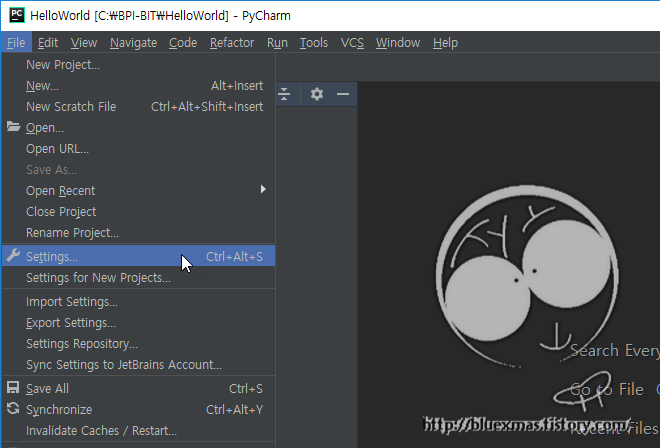
Task: Select Import Settings... entry
Action: (x=138, y=302)
